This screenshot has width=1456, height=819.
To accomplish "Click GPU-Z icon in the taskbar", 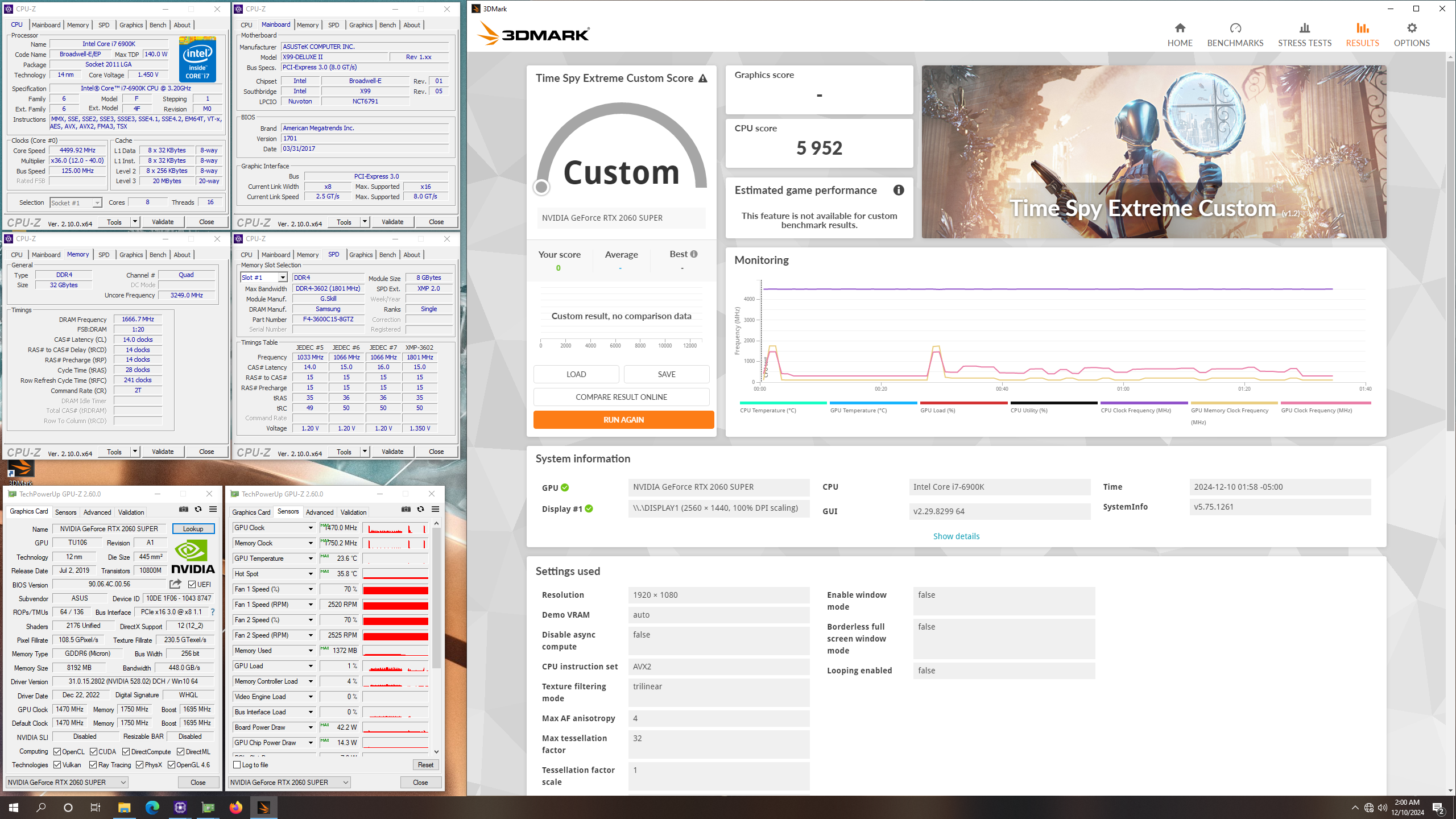I will pyautogui.click(x=208, y=807).
